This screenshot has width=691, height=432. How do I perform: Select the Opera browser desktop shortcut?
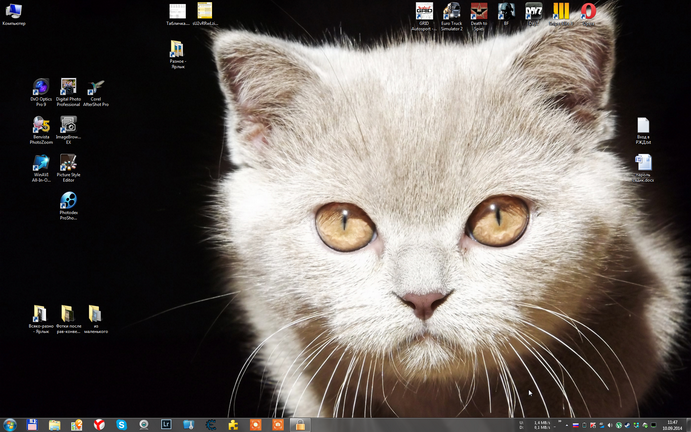point(588,14)
